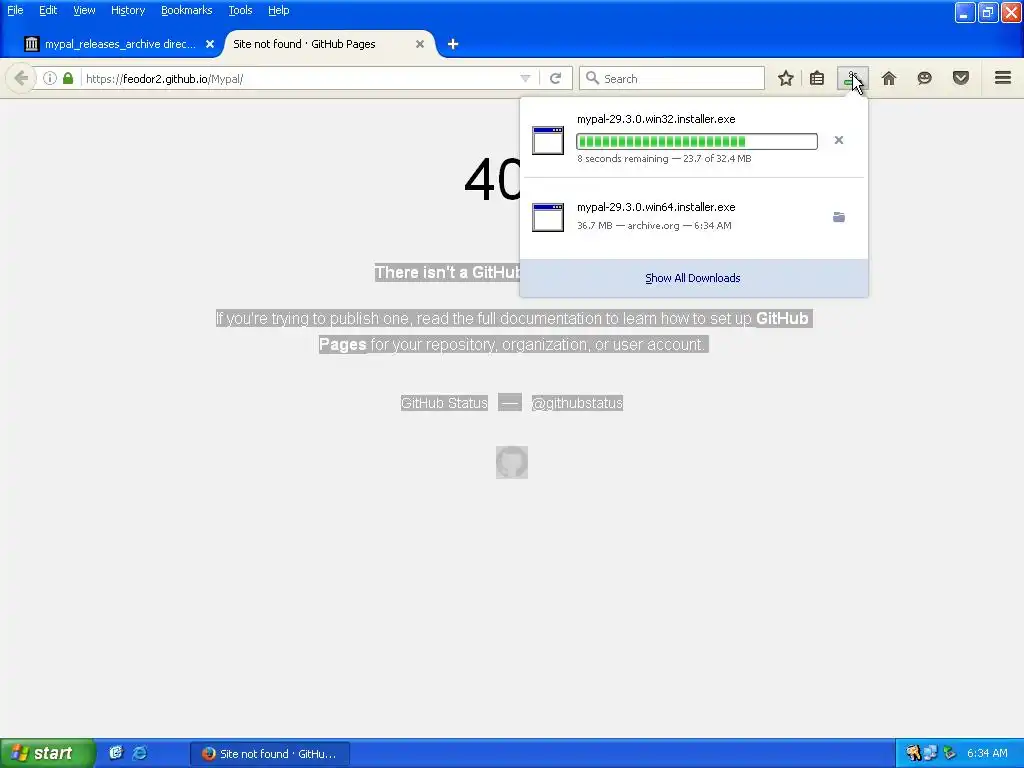
Task: Launch Internet Explorer from quick launch
Action: pyautogui.click(x=140, y=753)
